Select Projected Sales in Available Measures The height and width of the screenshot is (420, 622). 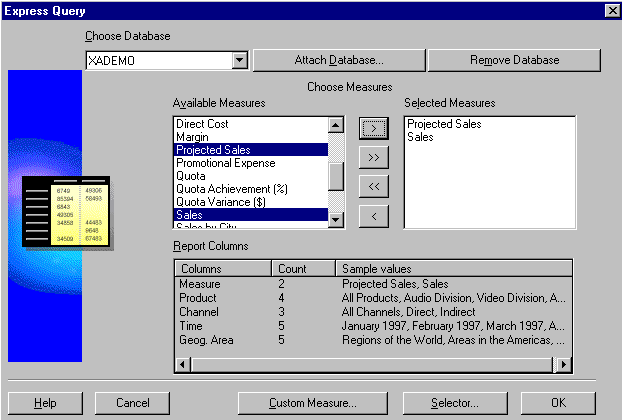coord(251,150)
